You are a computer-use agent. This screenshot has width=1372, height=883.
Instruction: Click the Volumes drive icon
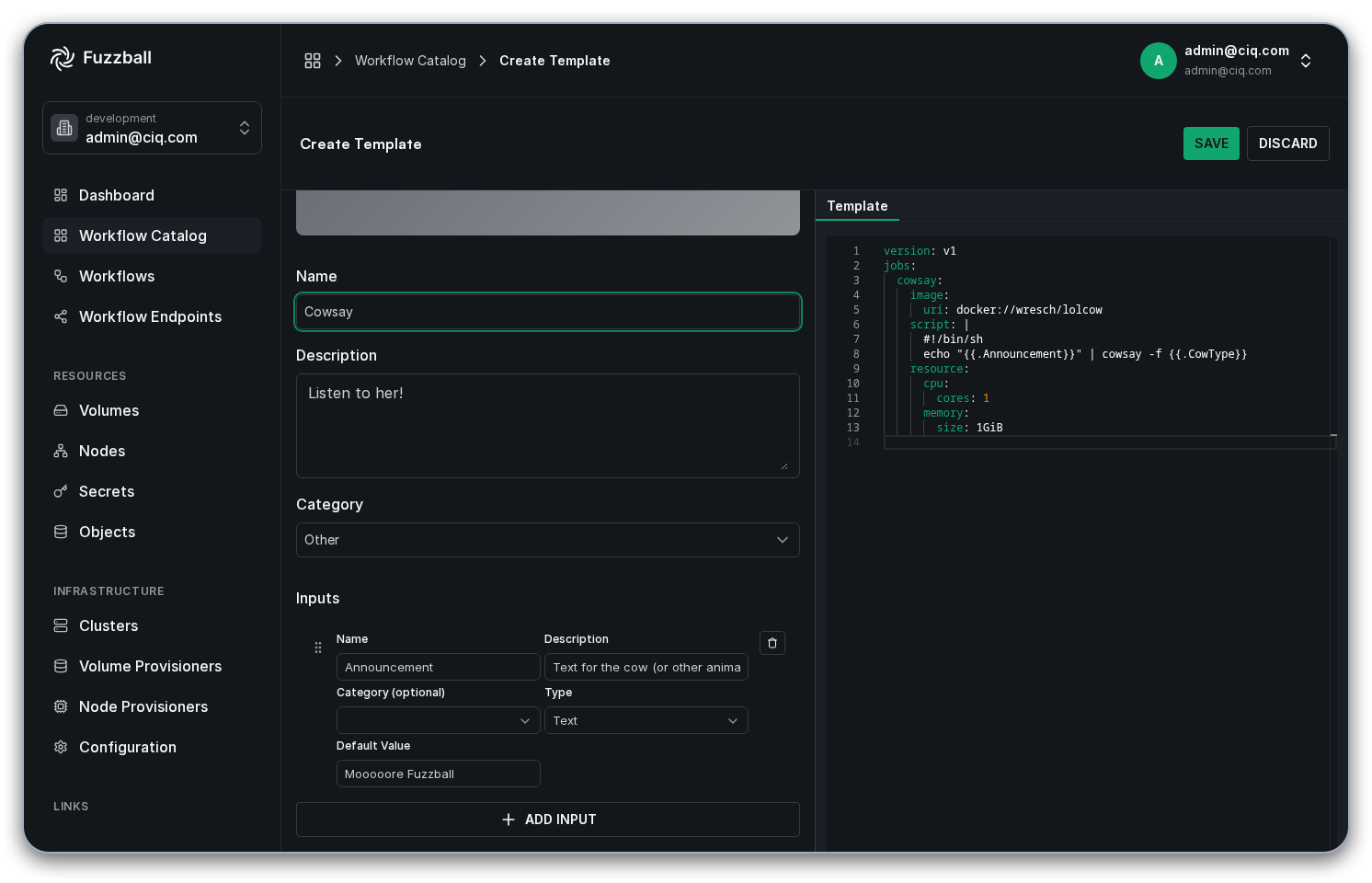pos(61,410)
